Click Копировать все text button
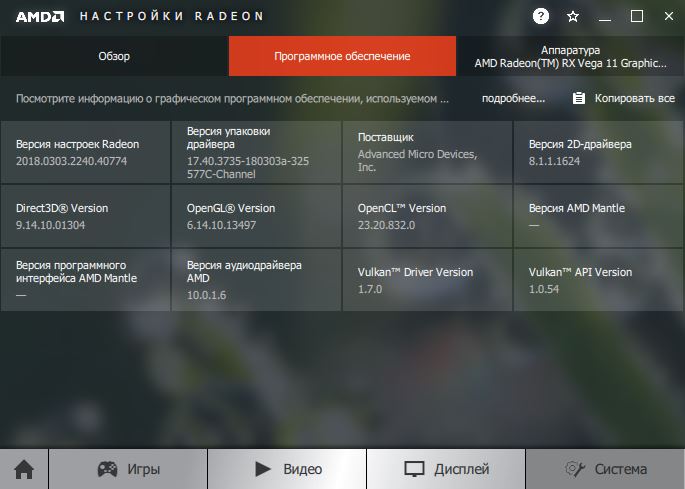Viewport: 685px width, 489px height. 635,99
